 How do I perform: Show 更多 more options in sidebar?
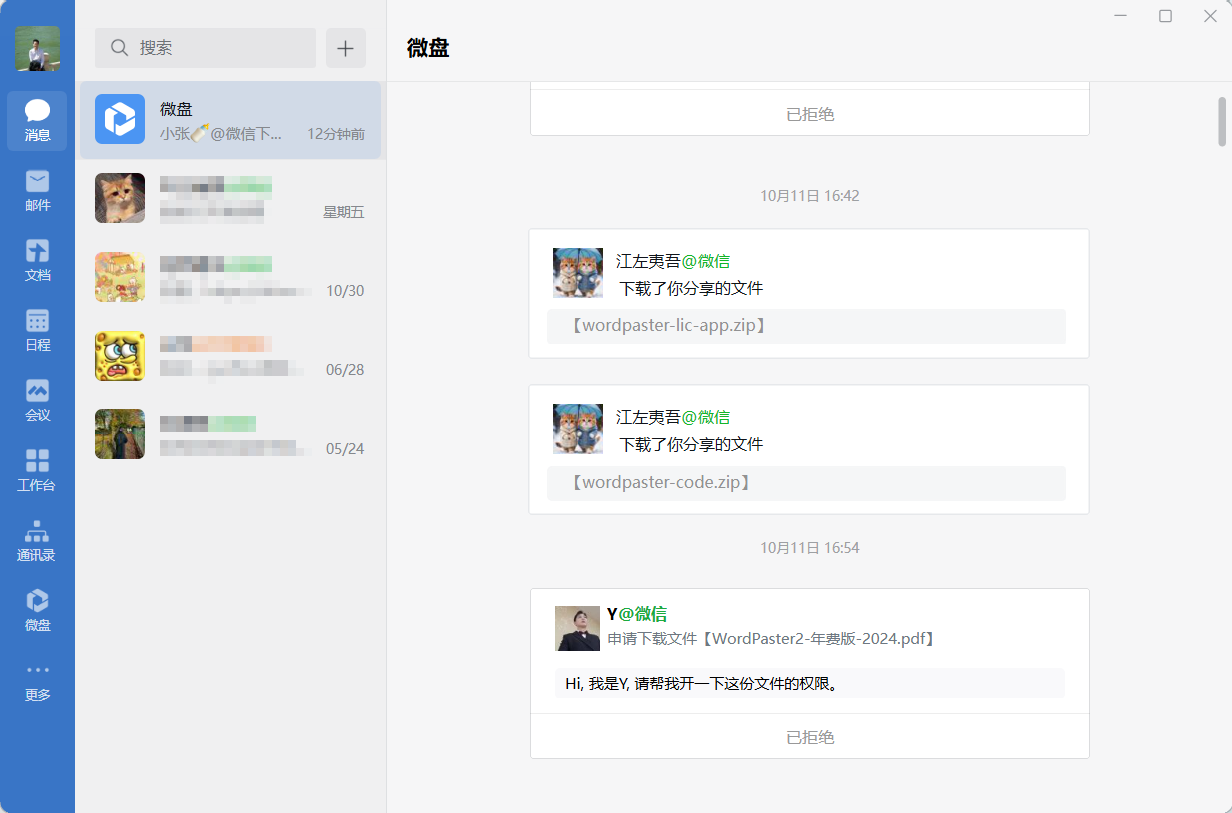(x=37, y=681)
